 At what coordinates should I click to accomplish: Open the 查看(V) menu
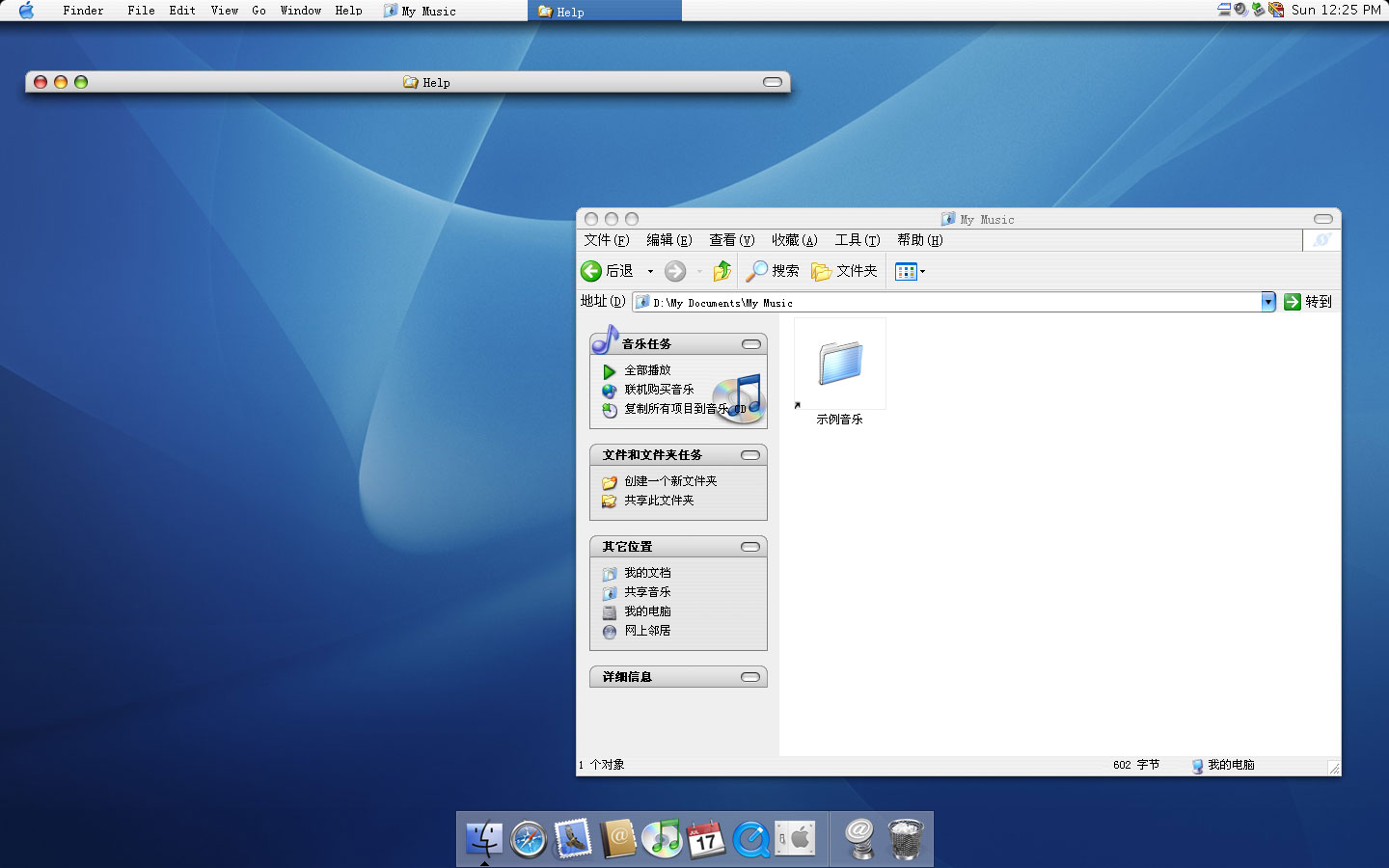tap(731, 240)
